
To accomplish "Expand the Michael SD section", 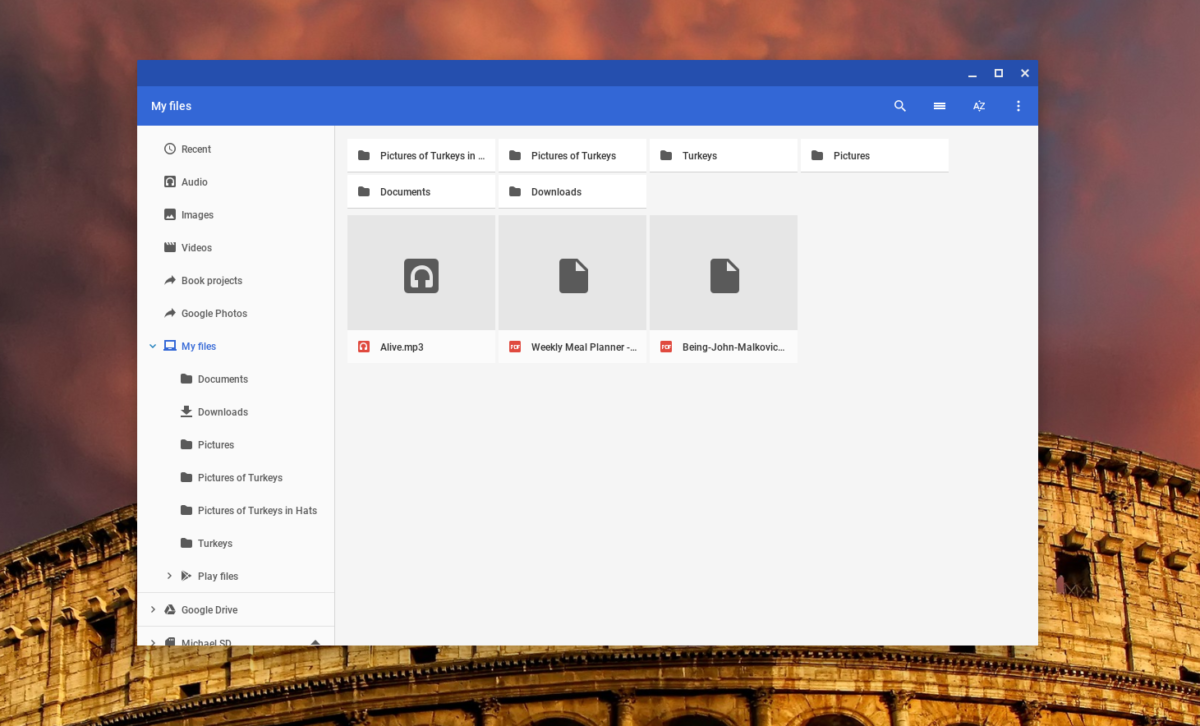I will click(x=153, y=642).
